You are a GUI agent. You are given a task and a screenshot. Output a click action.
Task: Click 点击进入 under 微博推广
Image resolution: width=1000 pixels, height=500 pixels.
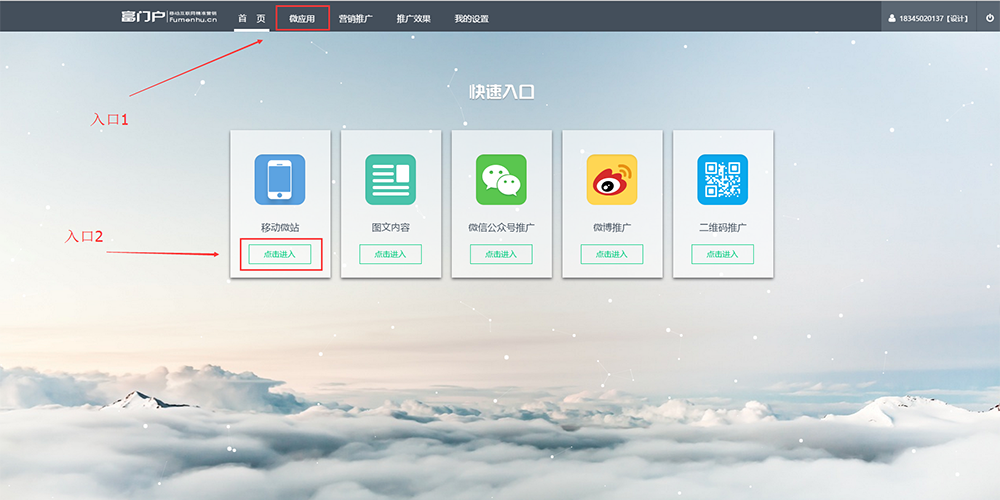point(612,254)
